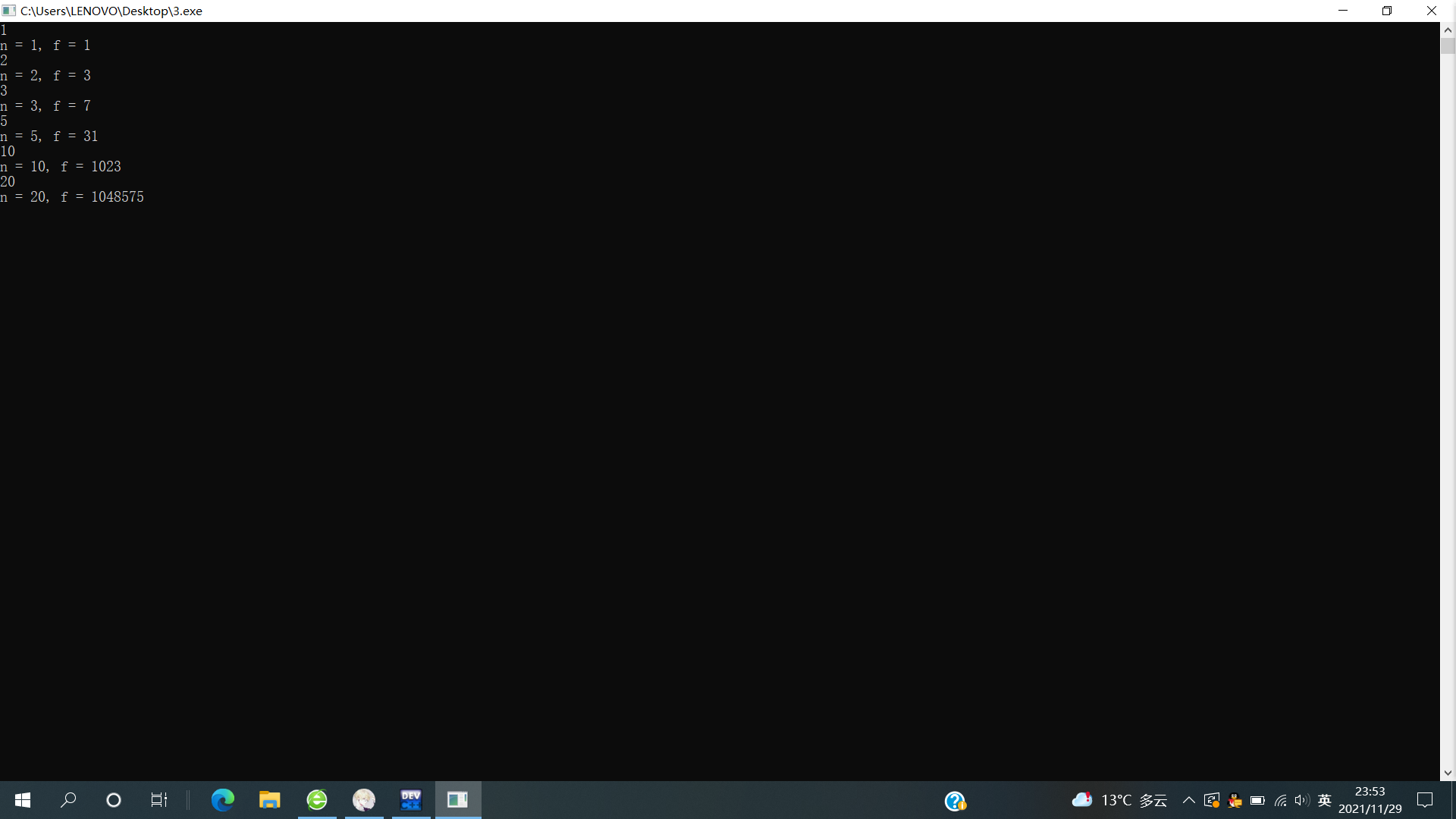The height and width of the screenshot is (819, 1456).
Task: Click the blue help question-mark icon
Action: (955, 801)
